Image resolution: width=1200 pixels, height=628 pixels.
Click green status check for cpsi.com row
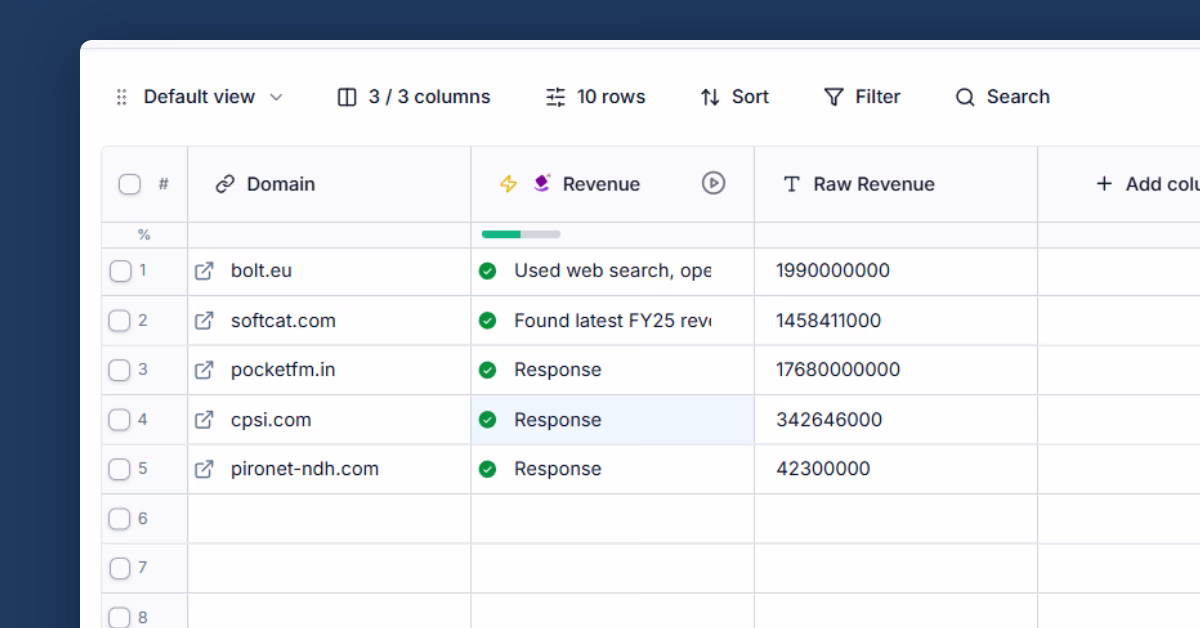[488, 420]
